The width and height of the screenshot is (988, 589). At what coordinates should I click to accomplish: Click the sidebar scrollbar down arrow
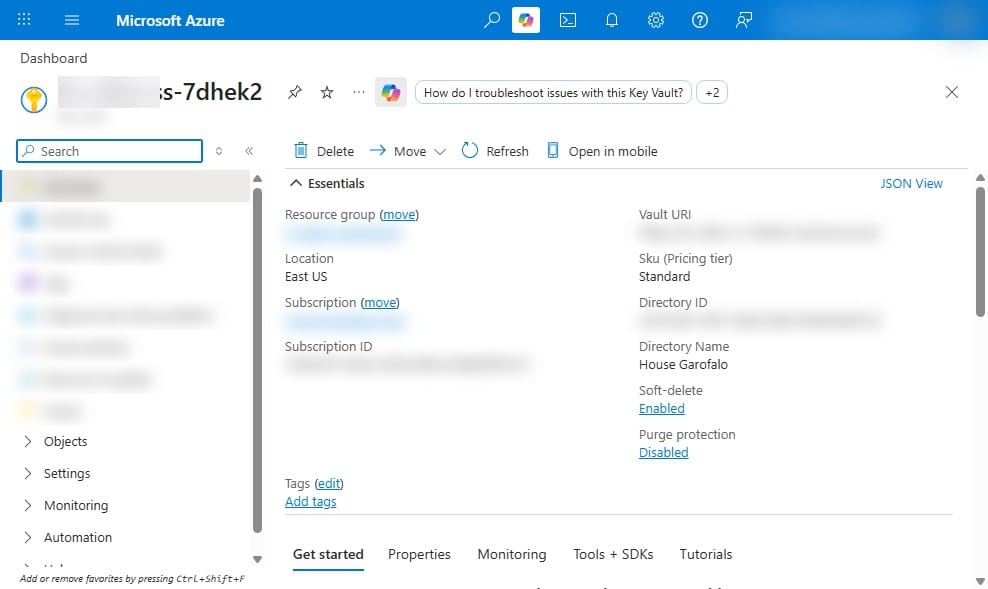(257, 559)
